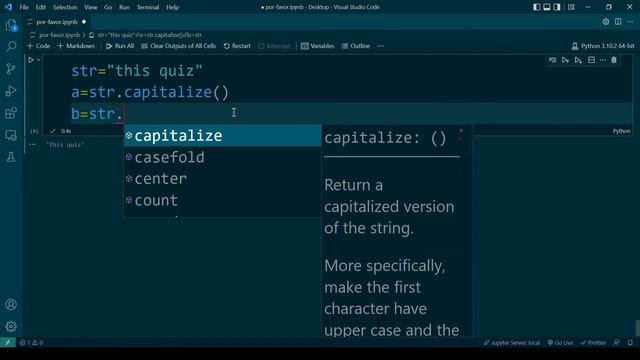Expand the cell run options arrow

click(39, 60)
